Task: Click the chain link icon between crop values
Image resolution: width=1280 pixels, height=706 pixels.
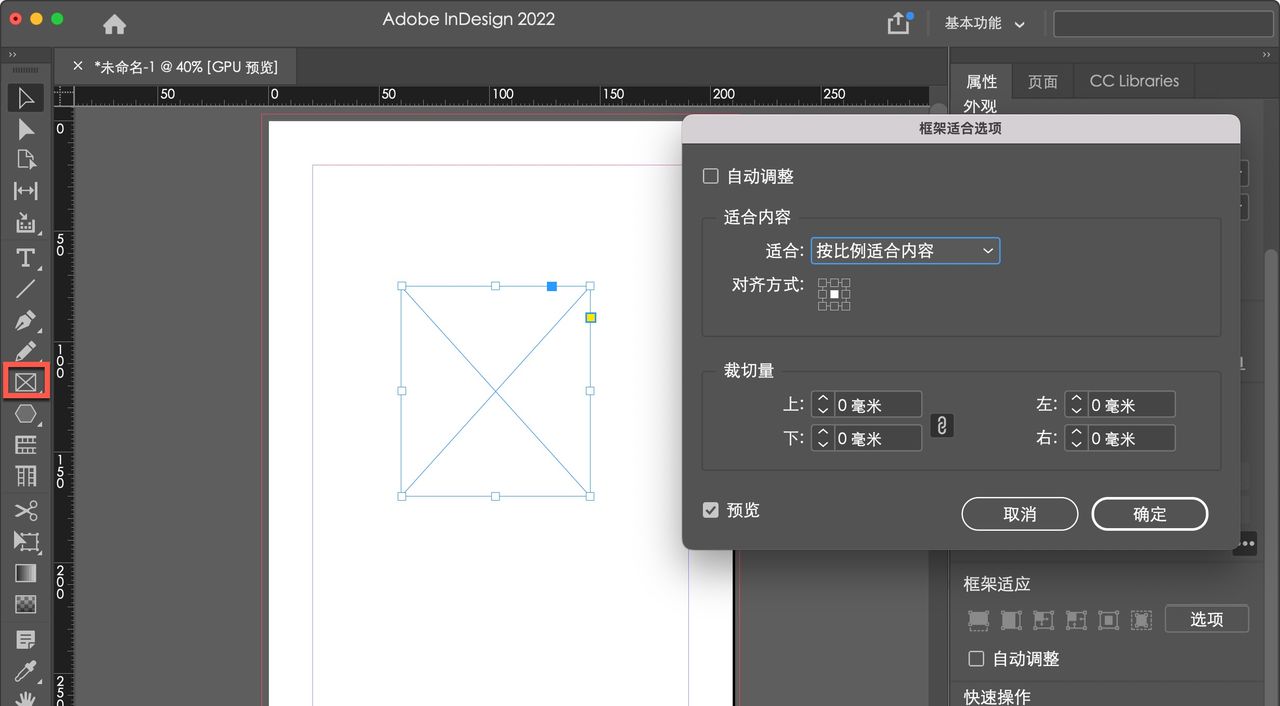Action: click(x=941, y=425)
